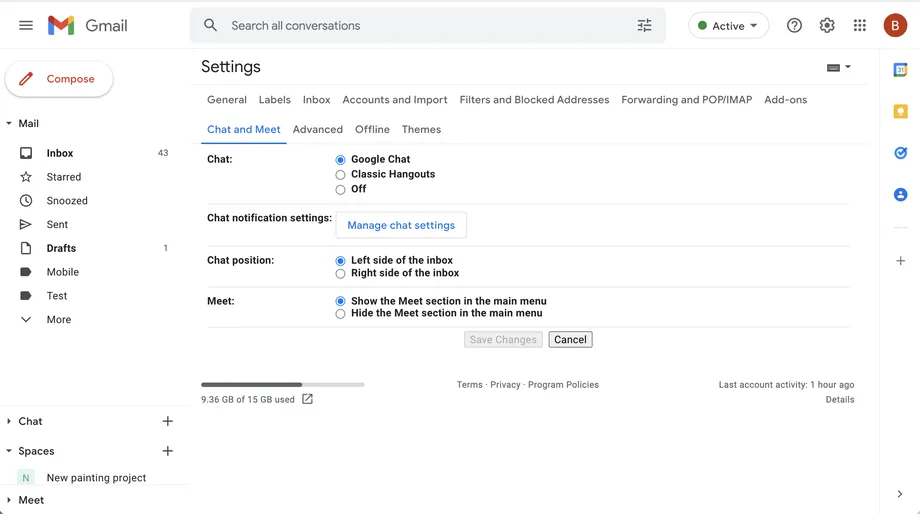
Task: Open the Themes settings tab
Action: tap(421, 129)
